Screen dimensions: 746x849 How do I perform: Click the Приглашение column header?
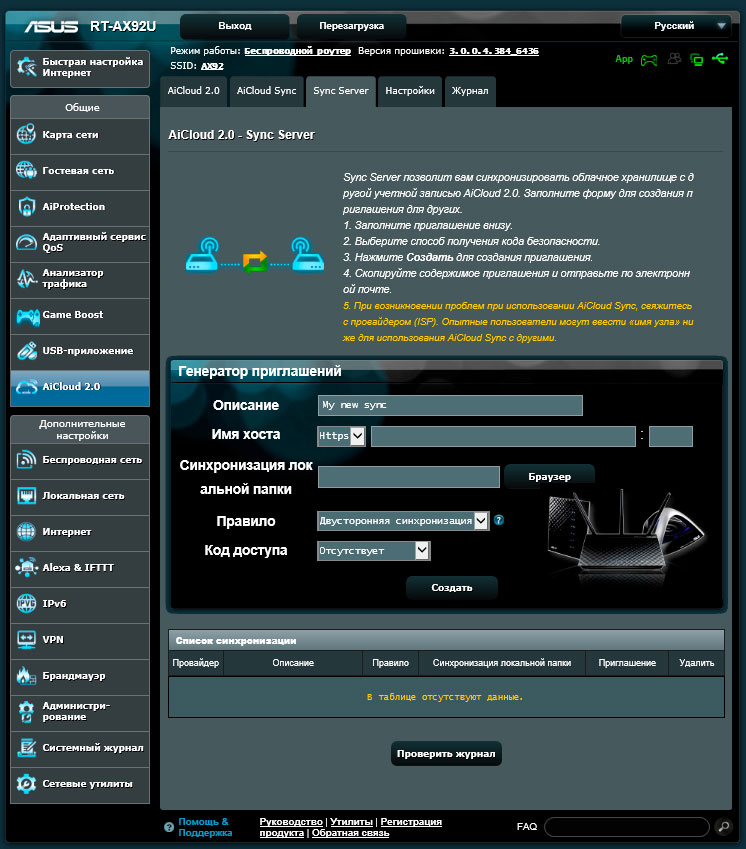click(627, 663)
